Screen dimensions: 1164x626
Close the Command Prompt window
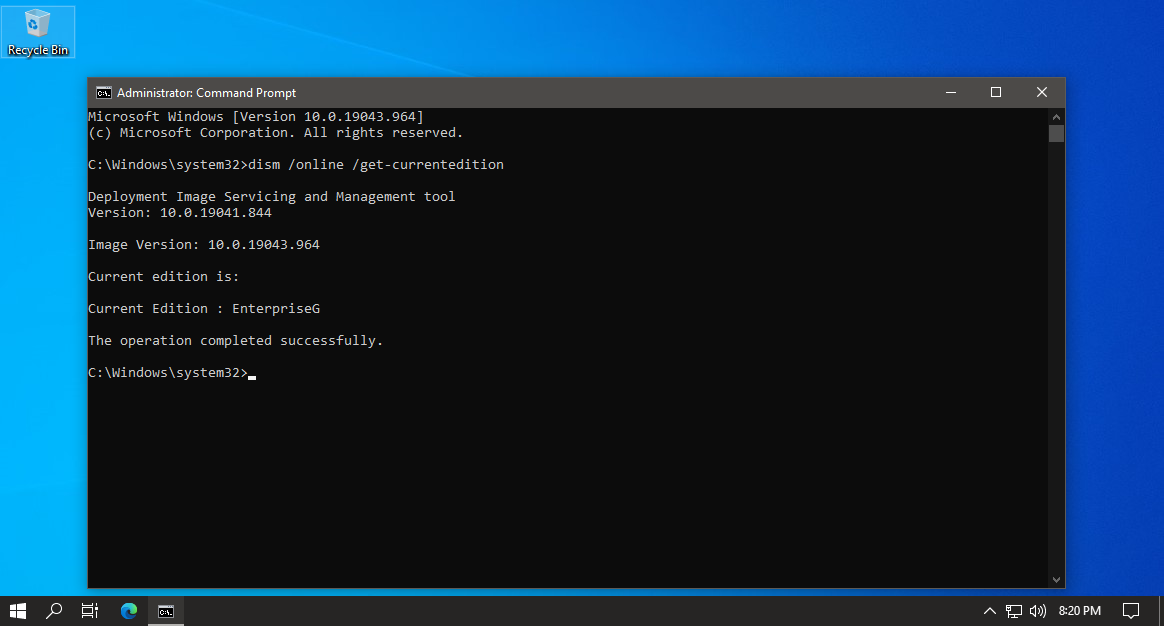point(1042,92)
